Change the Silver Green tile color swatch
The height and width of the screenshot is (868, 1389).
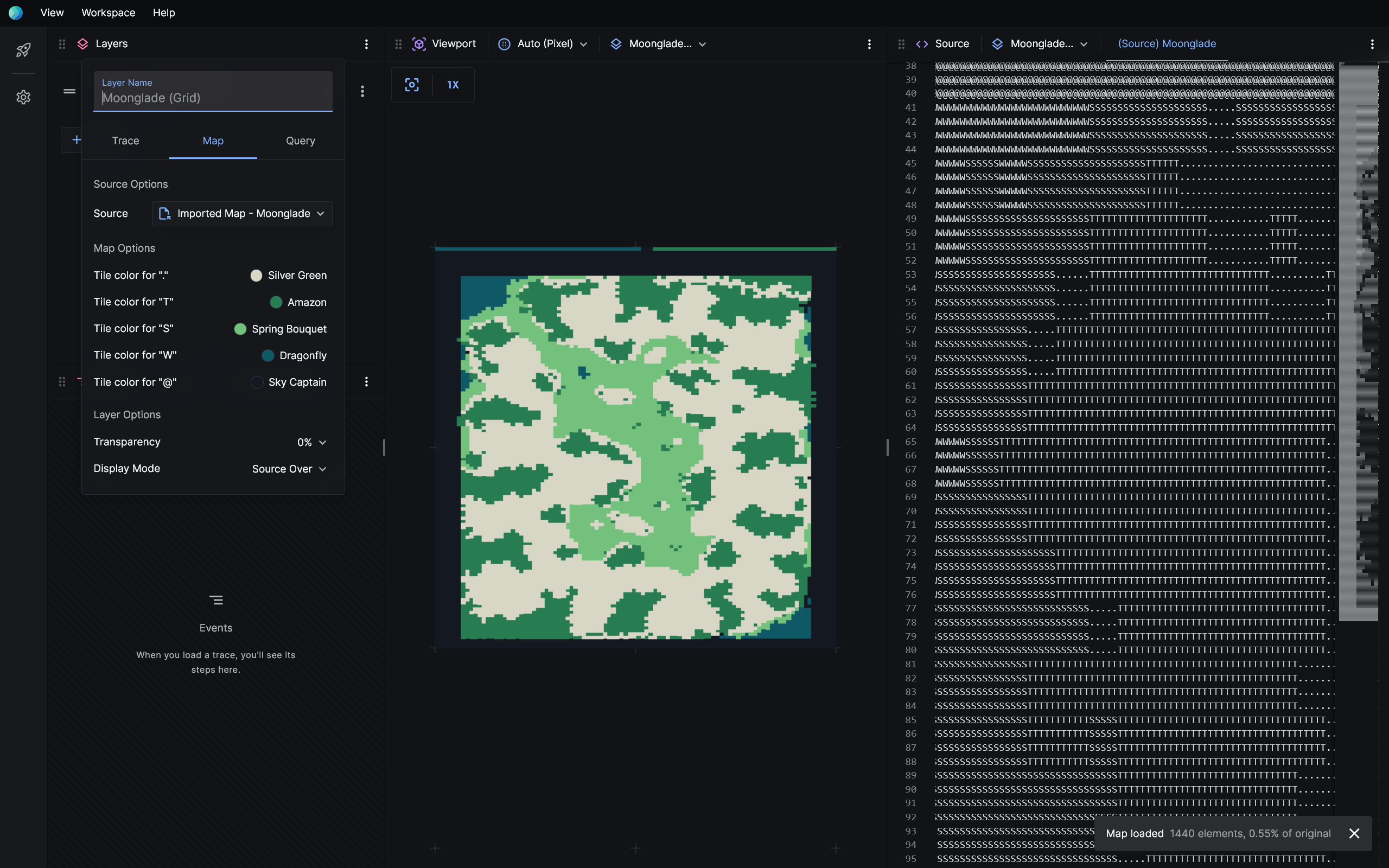point(257,276)
